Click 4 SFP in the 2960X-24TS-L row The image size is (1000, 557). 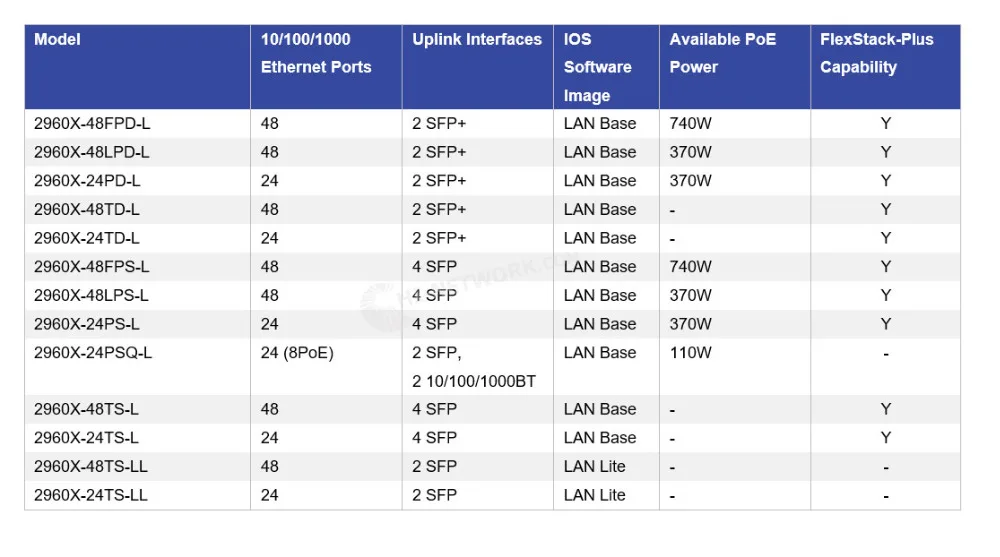pos(434,438)
